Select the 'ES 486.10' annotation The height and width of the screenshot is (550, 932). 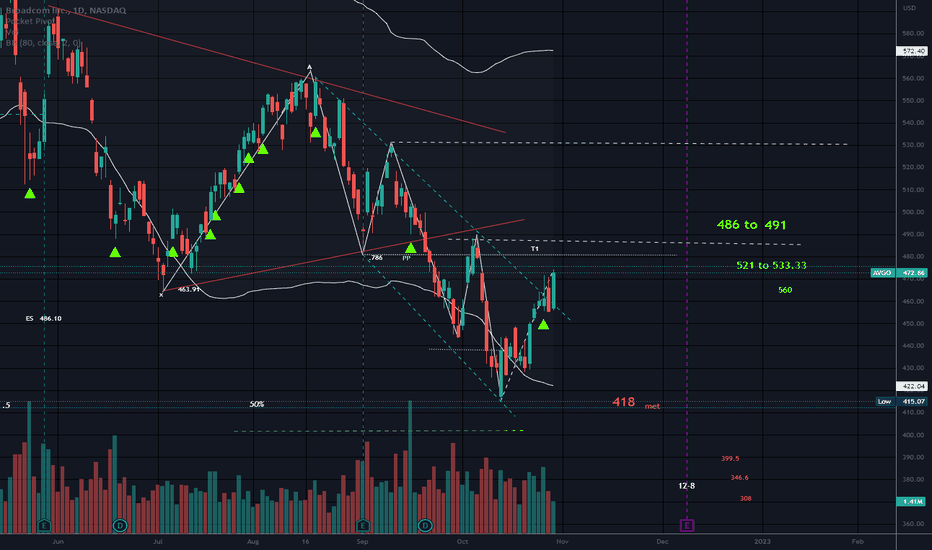[43, 319]
